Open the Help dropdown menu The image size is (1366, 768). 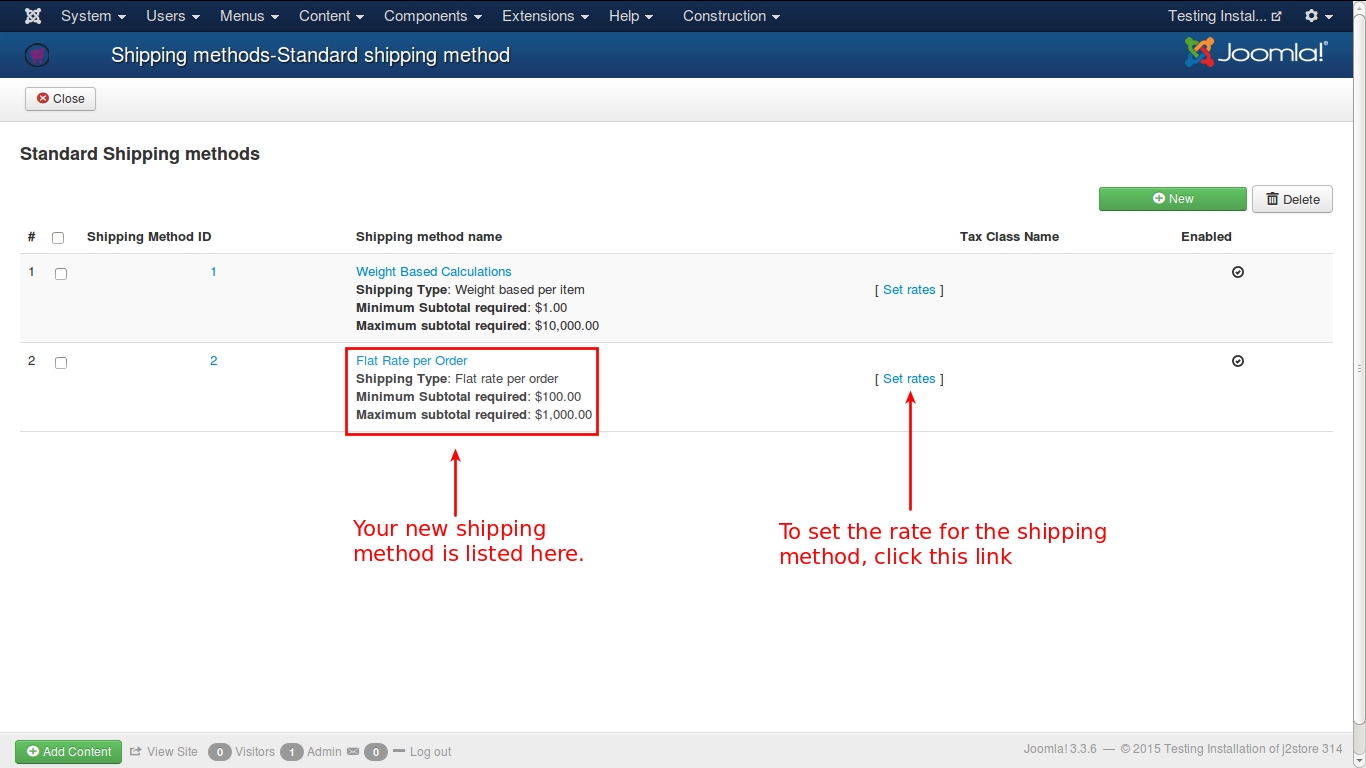[x=631, y=16]
